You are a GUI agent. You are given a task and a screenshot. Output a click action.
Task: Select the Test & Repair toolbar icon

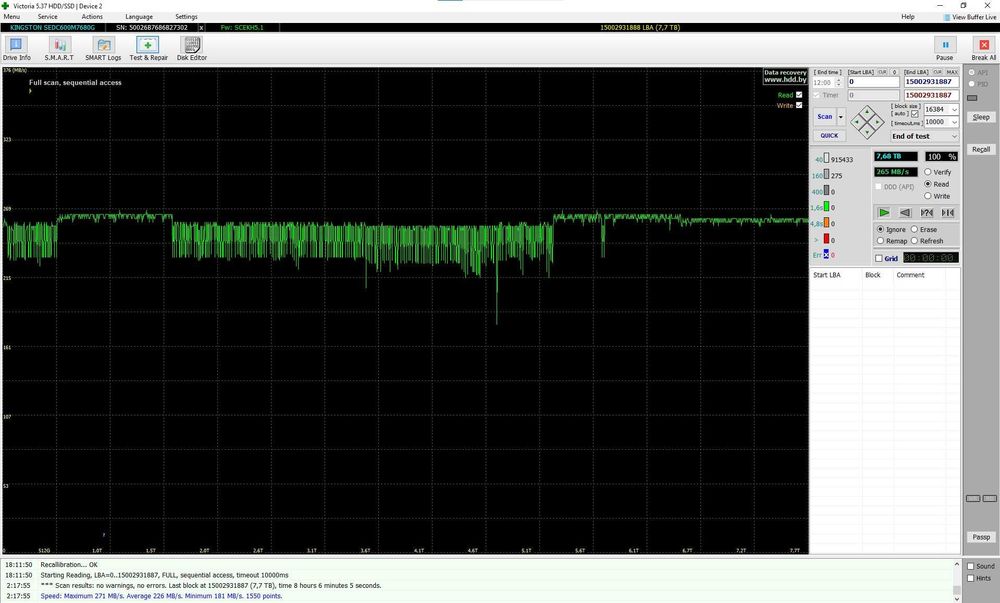[148, 45]
